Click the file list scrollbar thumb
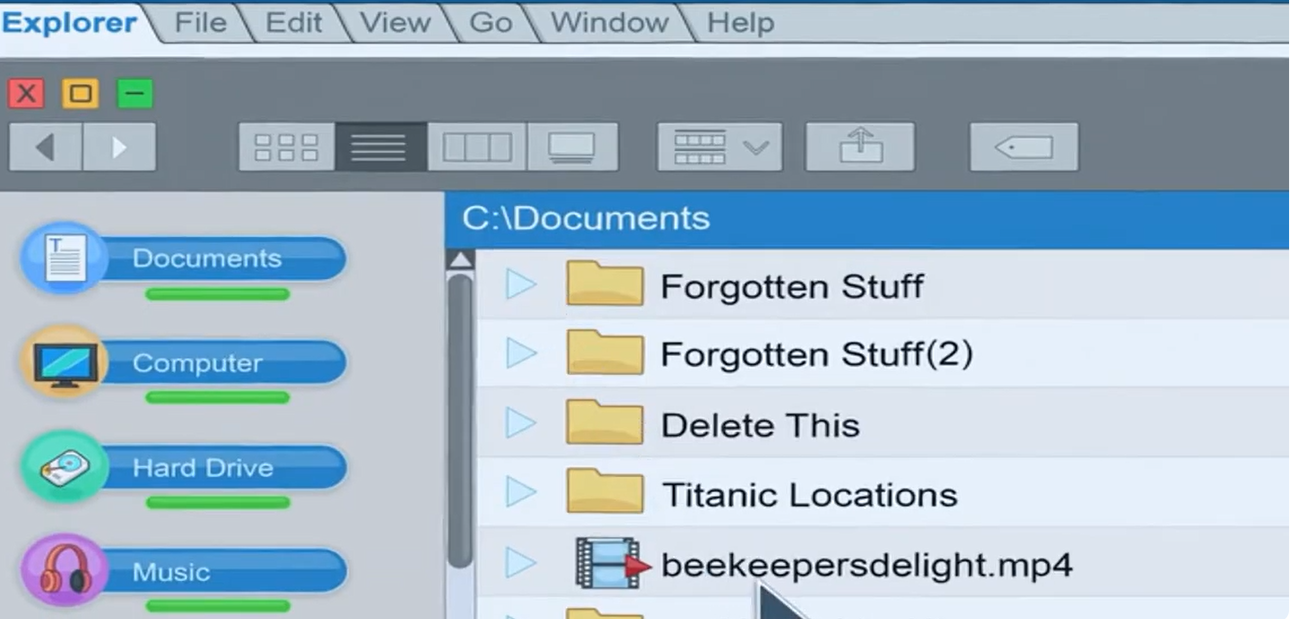 point(460,420)
